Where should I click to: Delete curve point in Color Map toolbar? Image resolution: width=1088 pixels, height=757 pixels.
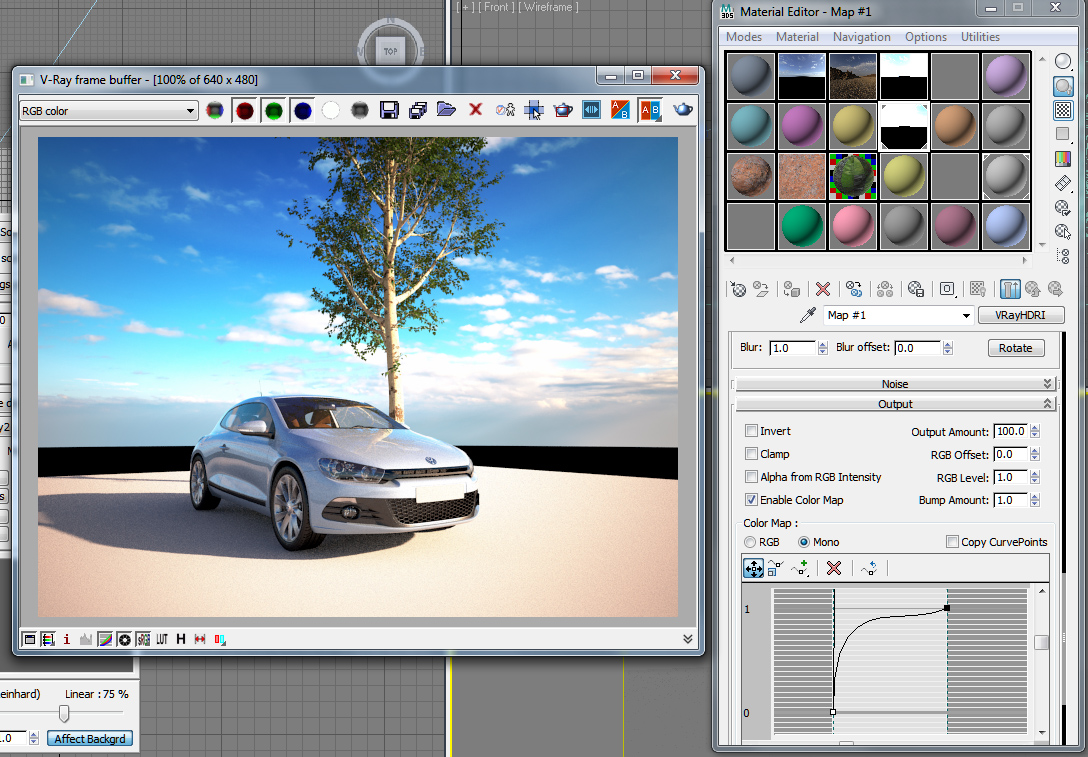pos(833,568)
